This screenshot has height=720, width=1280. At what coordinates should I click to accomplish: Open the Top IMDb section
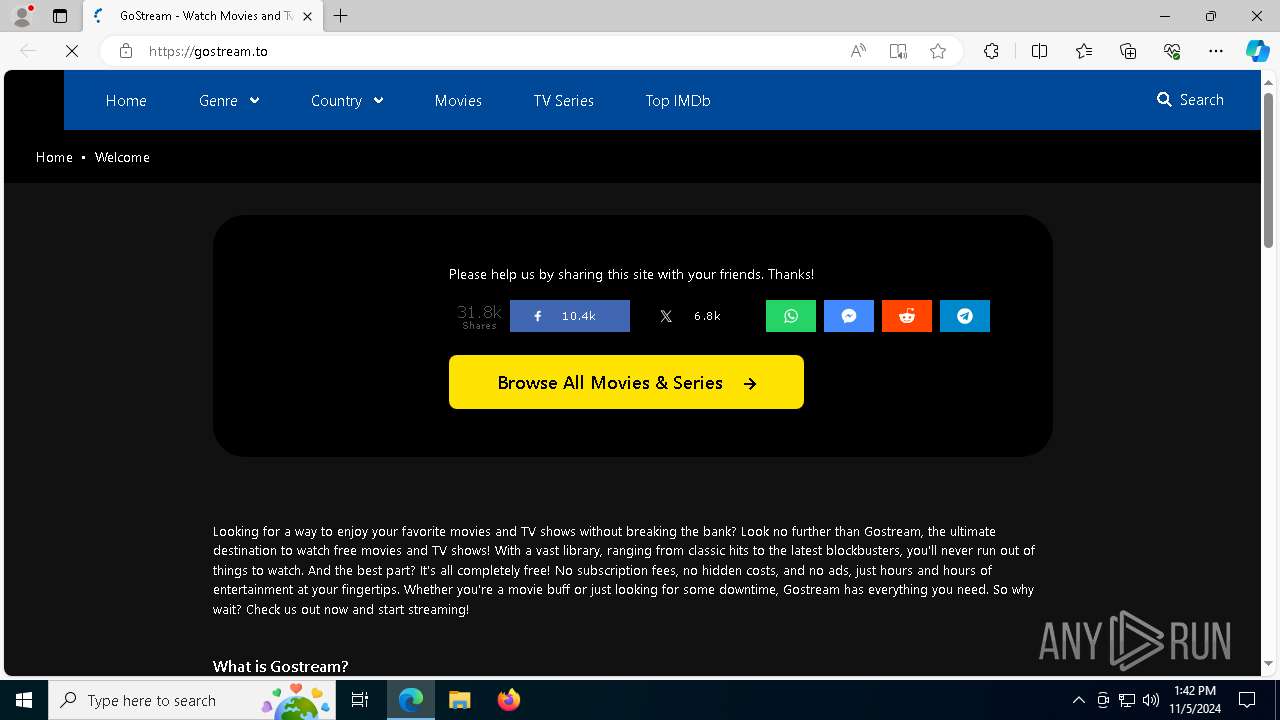[678, 100]
